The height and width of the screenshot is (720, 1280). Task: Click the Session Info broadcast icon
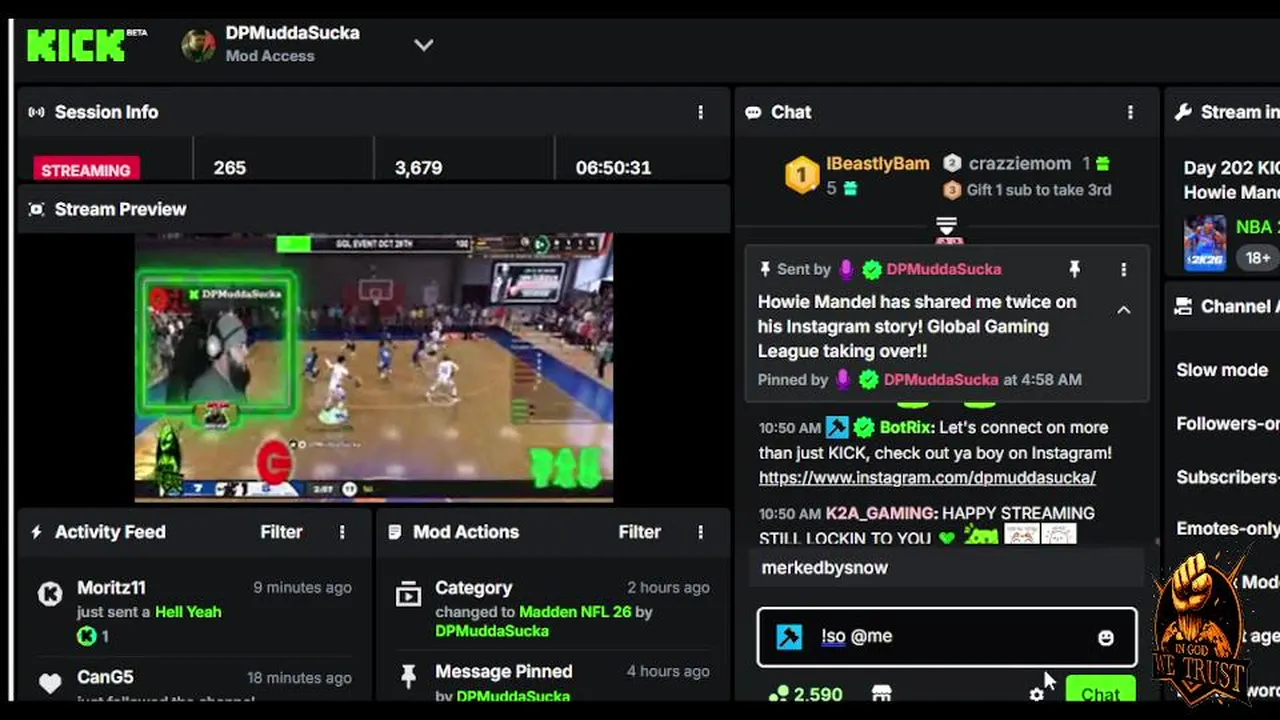click(x=37, y=112)
